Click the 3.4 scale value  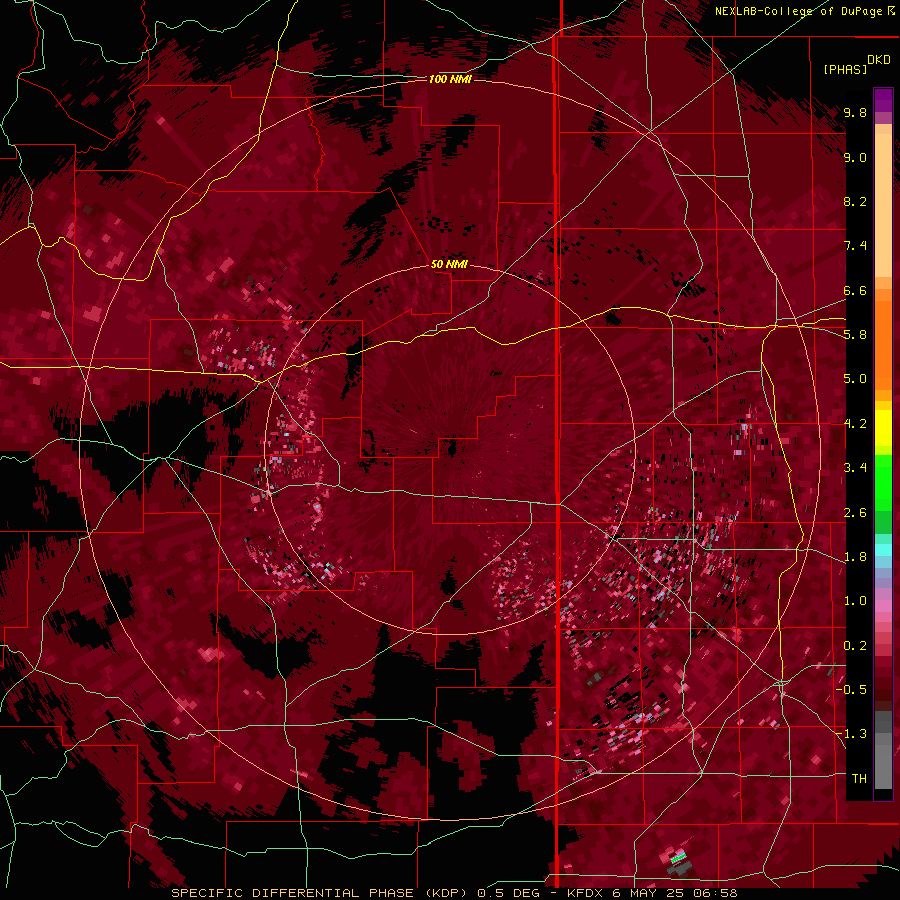[855, 468]
